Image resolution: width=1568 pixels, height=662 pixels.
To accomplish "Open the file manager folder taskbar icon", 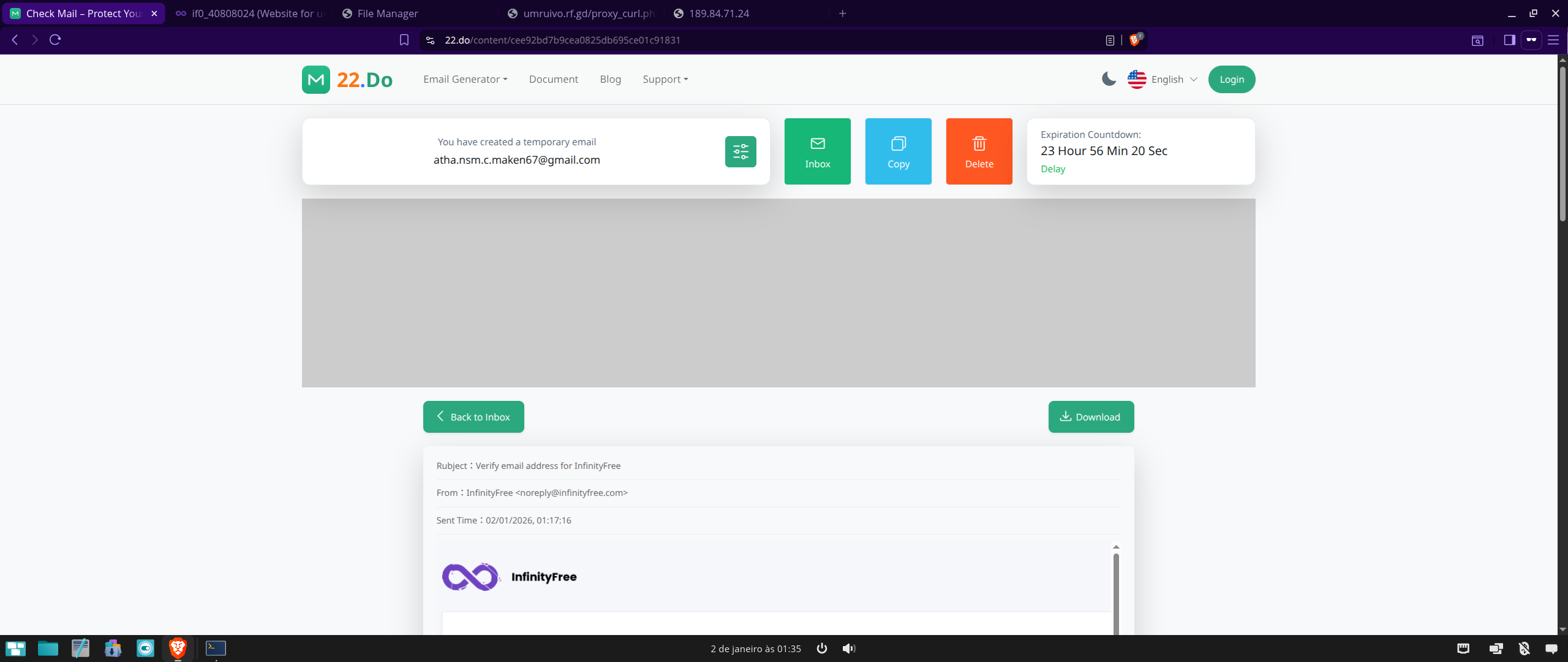I will (x=48, y=648).
